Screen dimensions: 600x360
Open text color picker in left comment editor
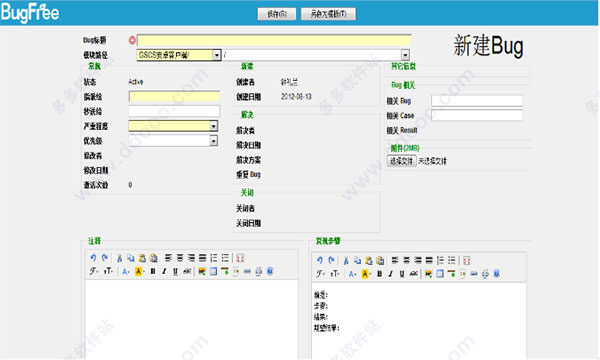click(126, 271)
